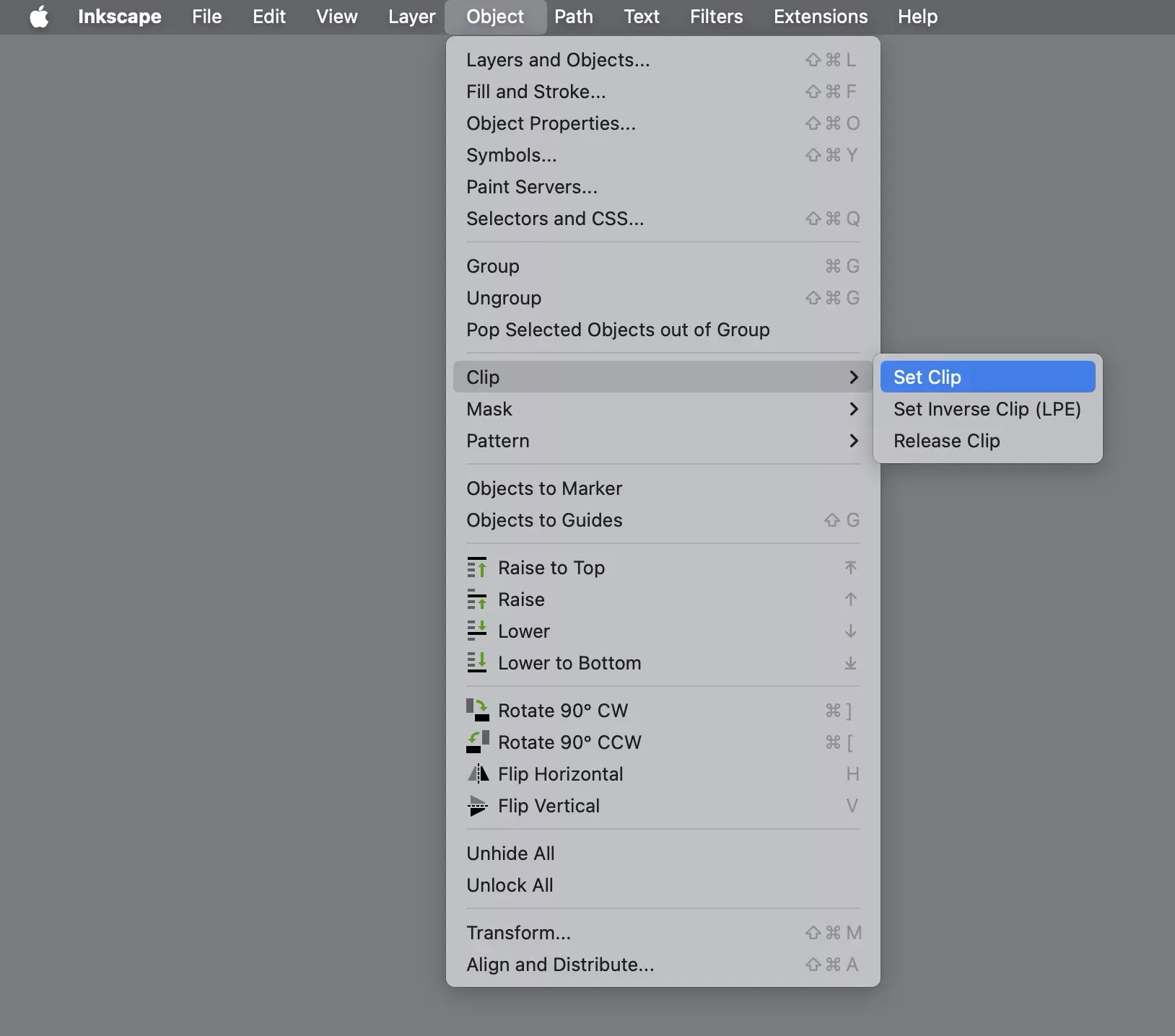
Task: Expand the Pattern submenu arrow
Action: 853,441
